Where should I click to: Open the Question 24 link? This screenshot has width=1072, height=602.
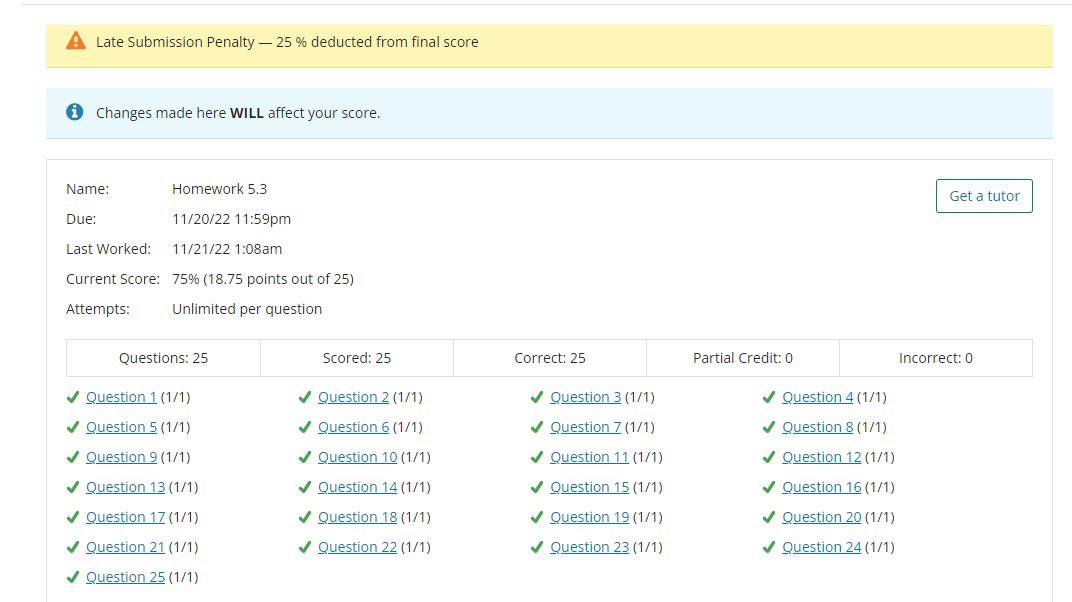(822, 547)
